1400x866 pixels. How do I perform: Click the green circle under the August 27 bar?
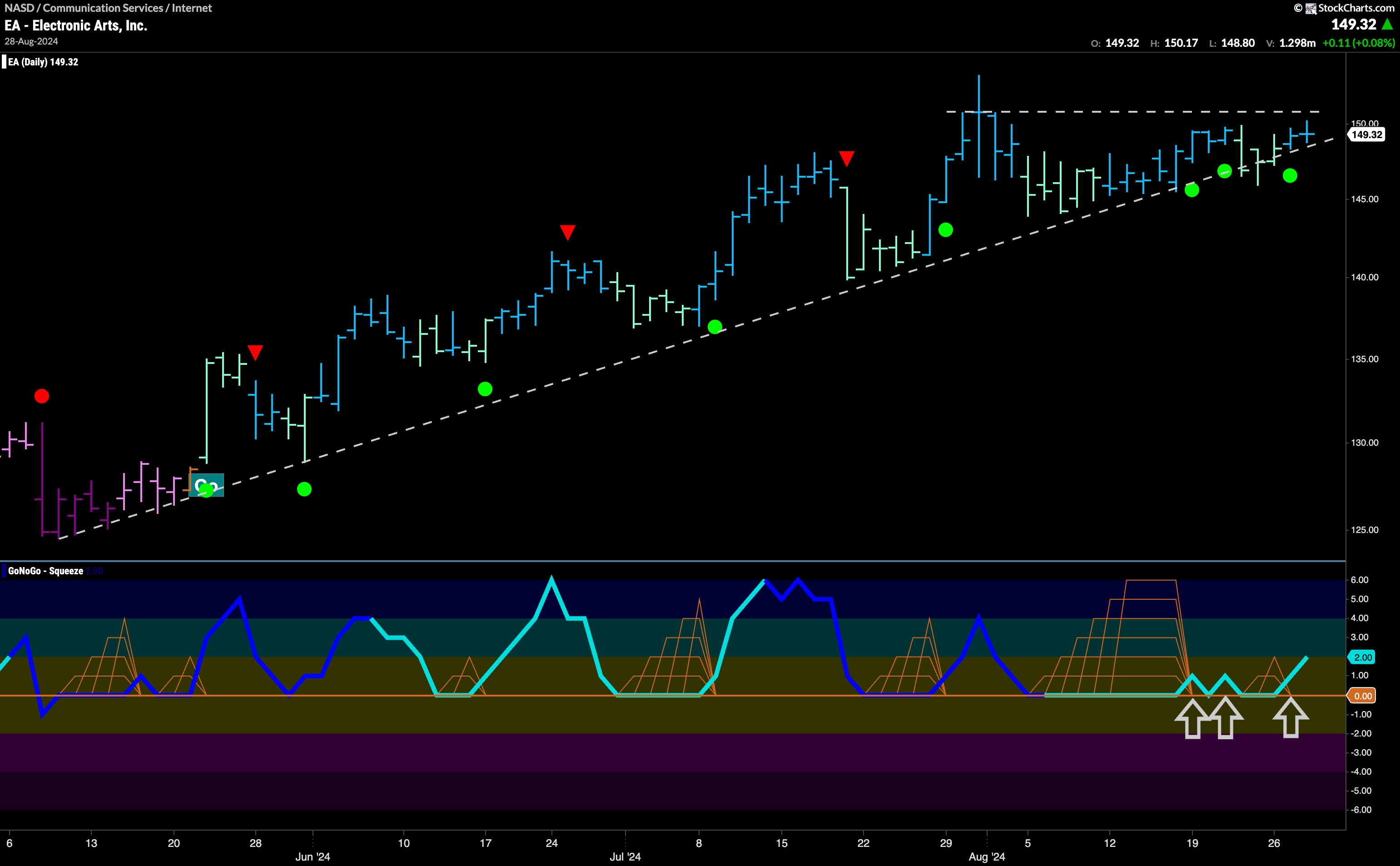[1290, 176]
